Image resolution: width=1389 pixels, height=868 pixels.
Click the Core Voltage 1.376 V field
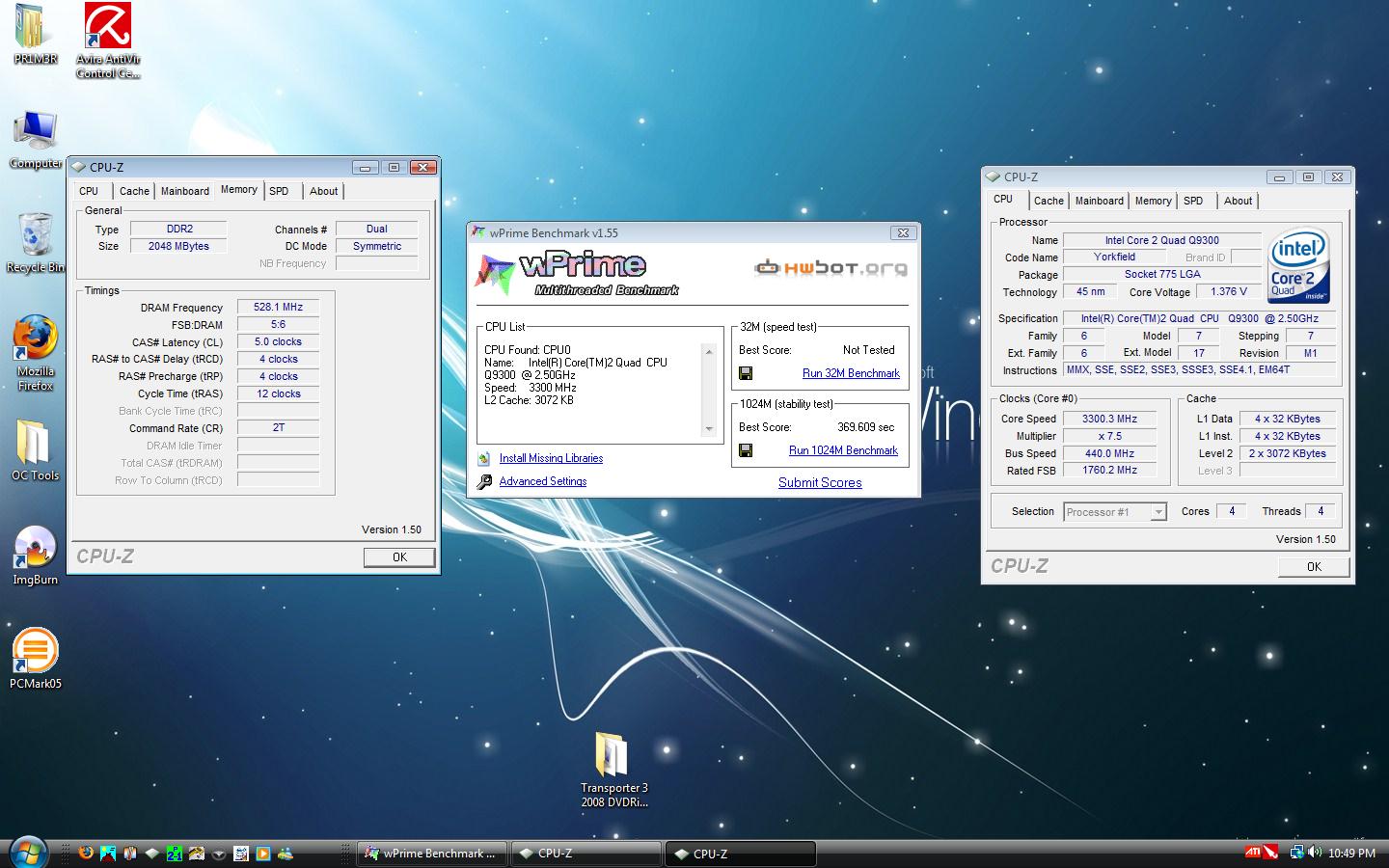click(x=1229, y=291)
